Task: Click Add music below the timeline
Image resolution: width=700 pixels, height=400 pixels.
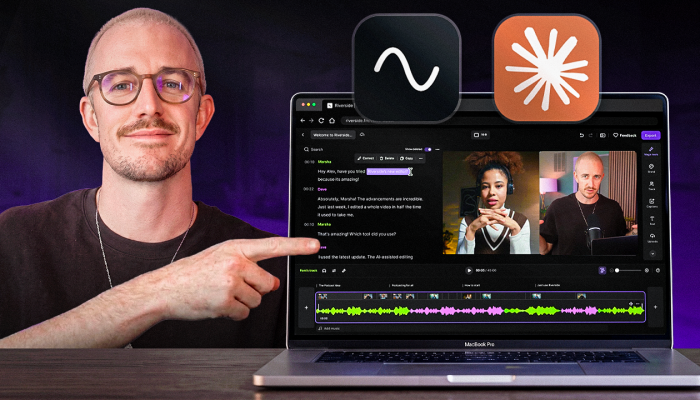Action: [x=329, y=329]
